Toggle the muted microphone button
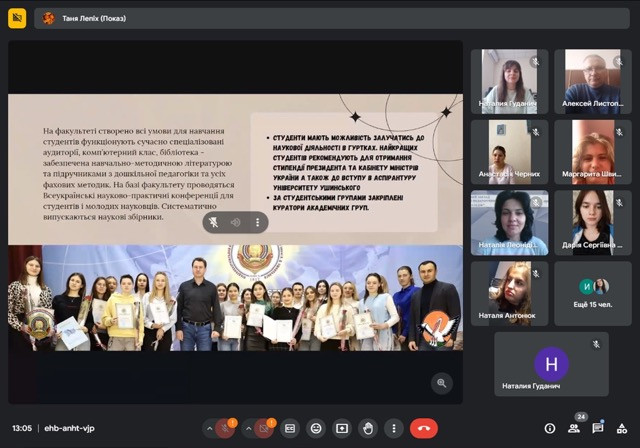This screenshot has width=640, height=448. tap(224, 428)
